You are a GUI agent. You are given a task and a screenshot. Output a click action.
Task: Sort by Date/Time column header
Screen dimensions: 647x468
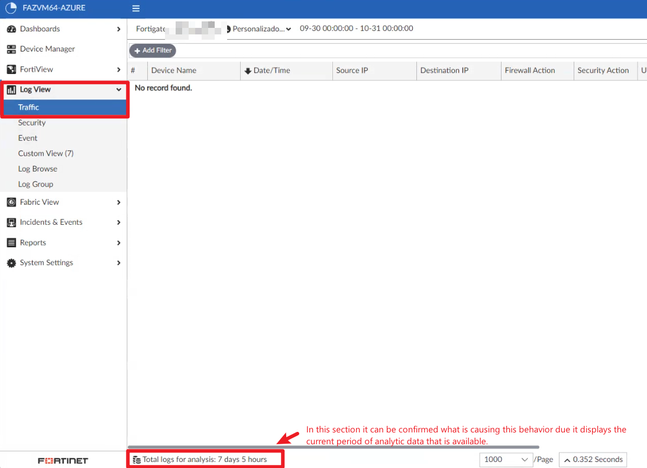click(x=286, y=71)
